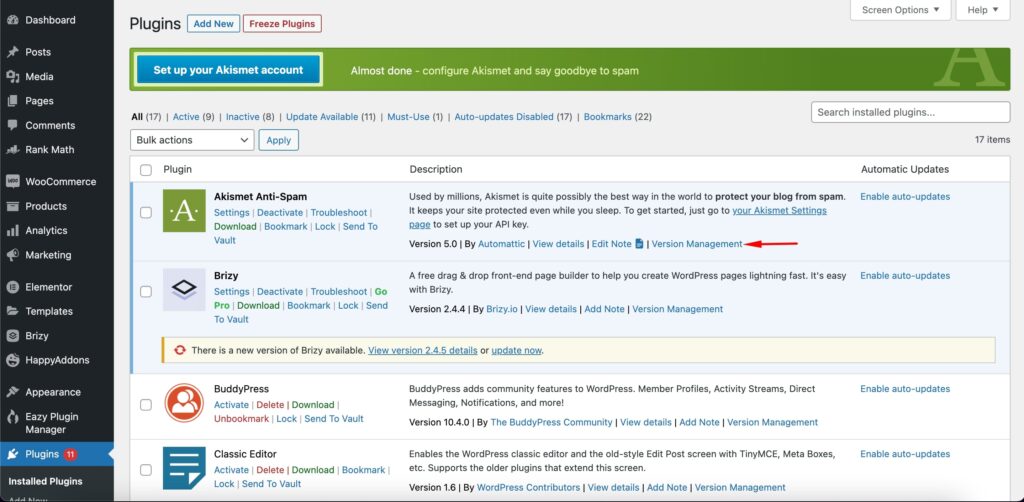Click the Rank Math icon
The image size is (1024, 502).
(12, 149)
